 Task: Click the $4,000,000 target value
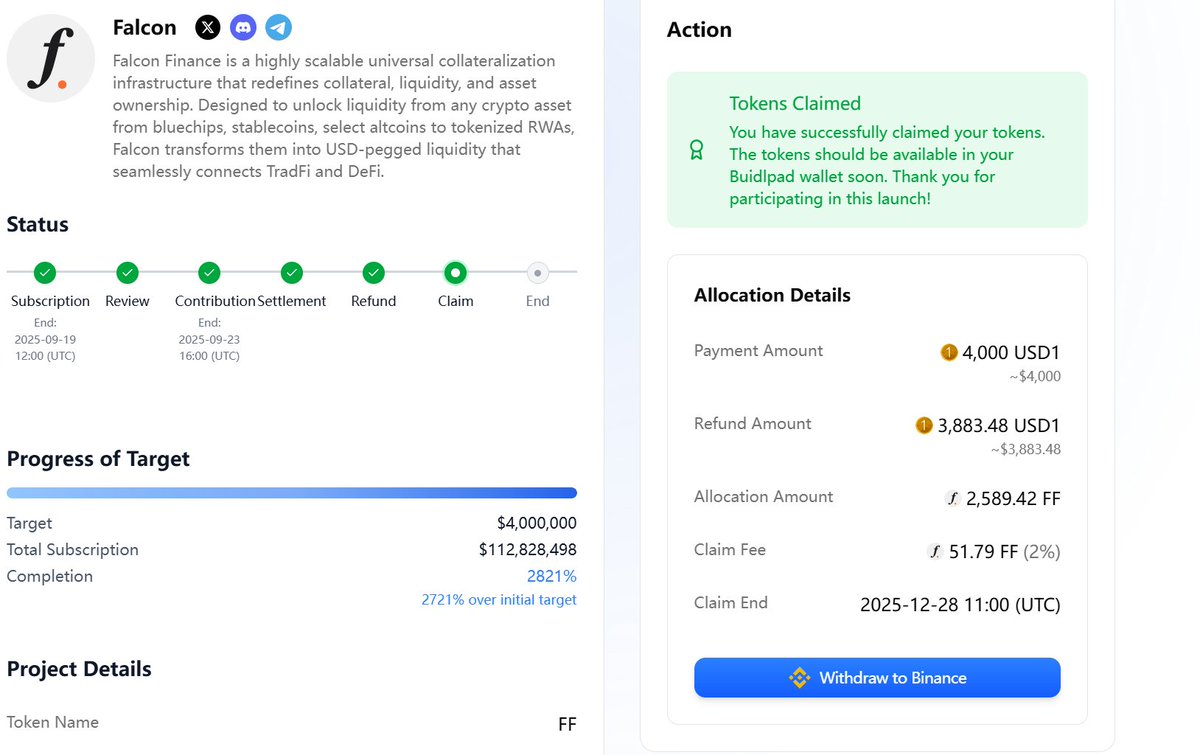[537, 523]
